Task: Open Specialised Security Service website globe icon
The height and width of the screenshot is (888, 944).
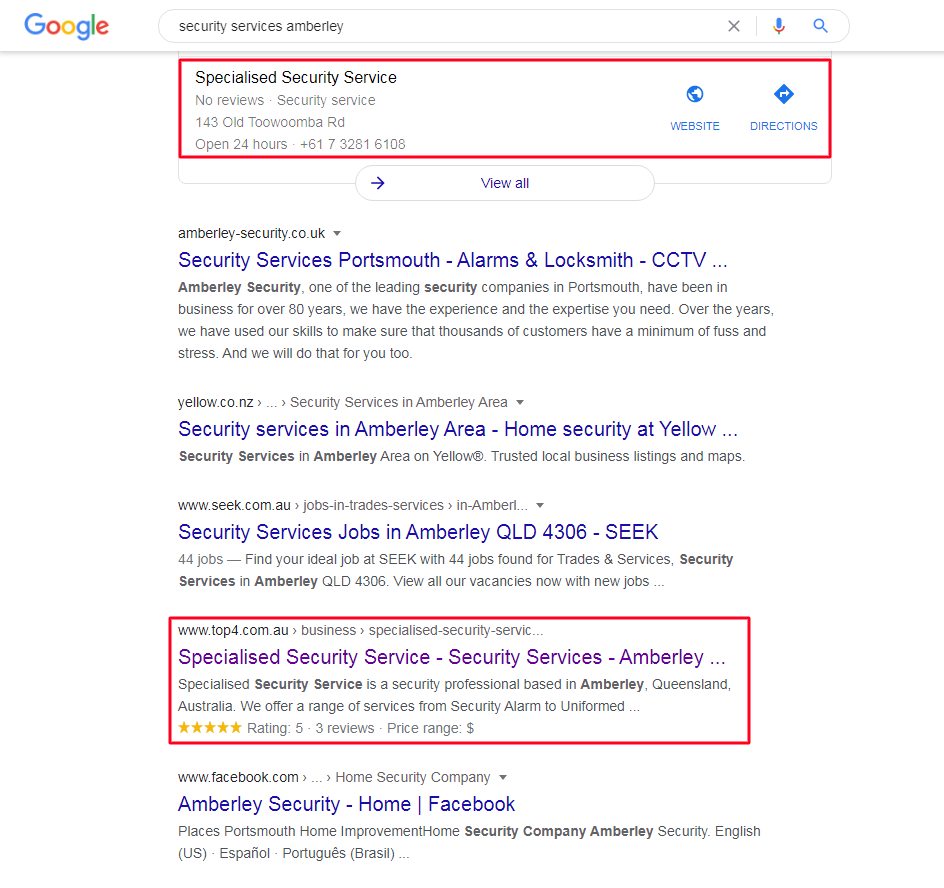Action: click(x=695, y=95)
